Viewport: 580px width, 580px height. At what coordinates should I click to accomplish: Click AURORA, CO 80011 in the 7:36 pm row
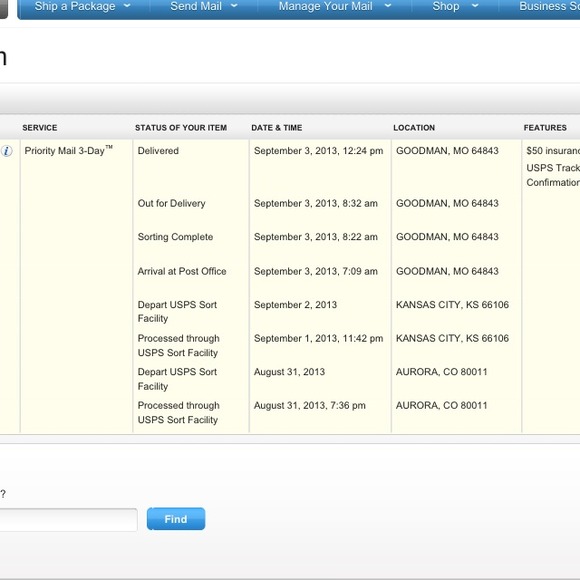click(x=442, y=405)
